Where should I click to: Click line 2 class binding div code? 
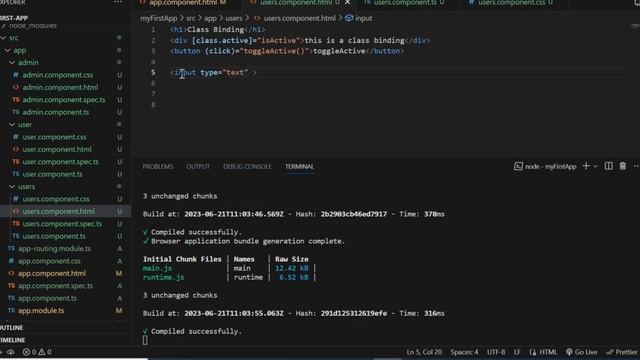[300, 40]
